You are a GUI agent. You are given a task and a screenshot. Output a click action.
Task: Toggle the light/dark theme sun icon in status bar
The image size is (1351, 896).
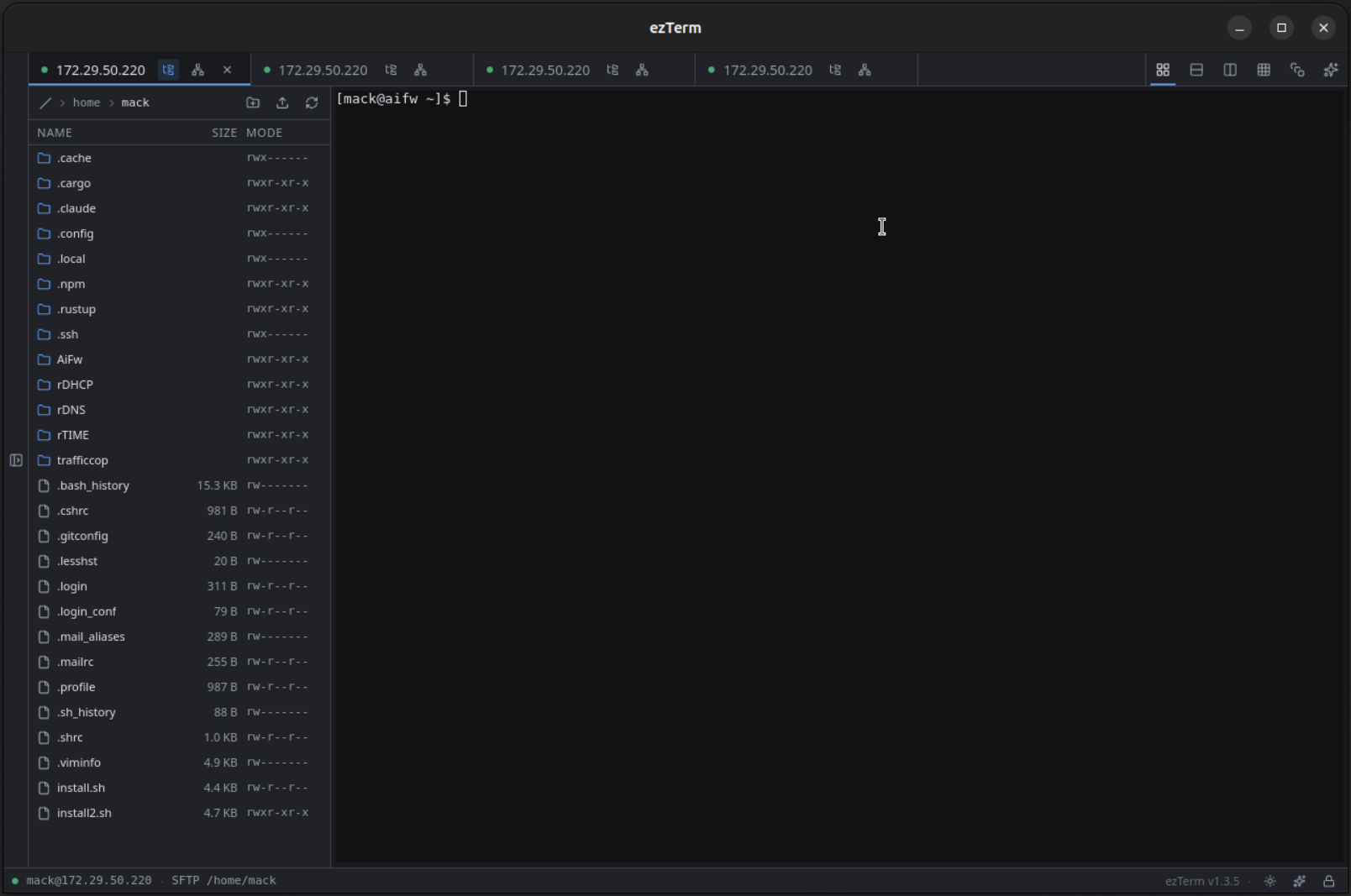click(1270, 881)
